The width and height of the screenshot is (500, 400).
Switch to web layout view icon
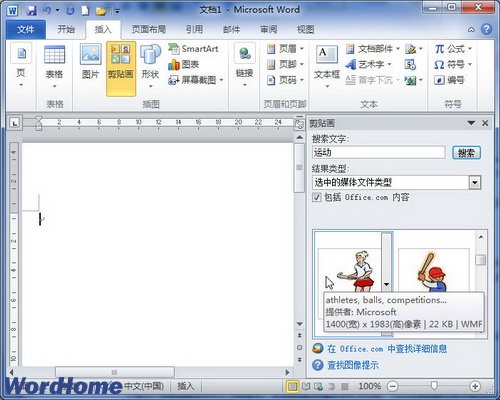coord(319,386)
